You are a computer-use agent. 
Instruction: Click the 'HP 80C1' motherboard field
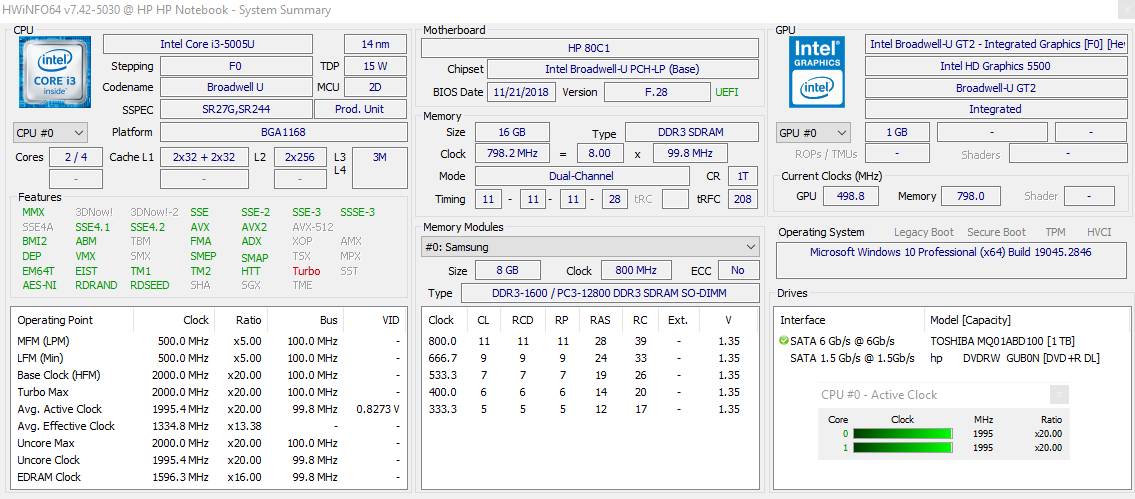(590, 49)
